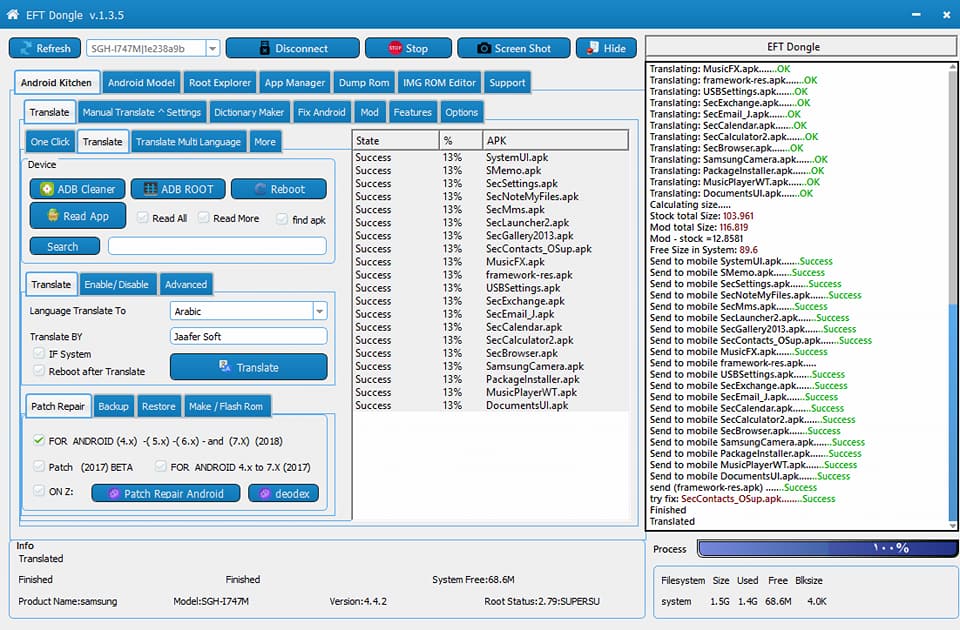Click the Reboot circular icon
960x630 pixels.
(260, 189)
